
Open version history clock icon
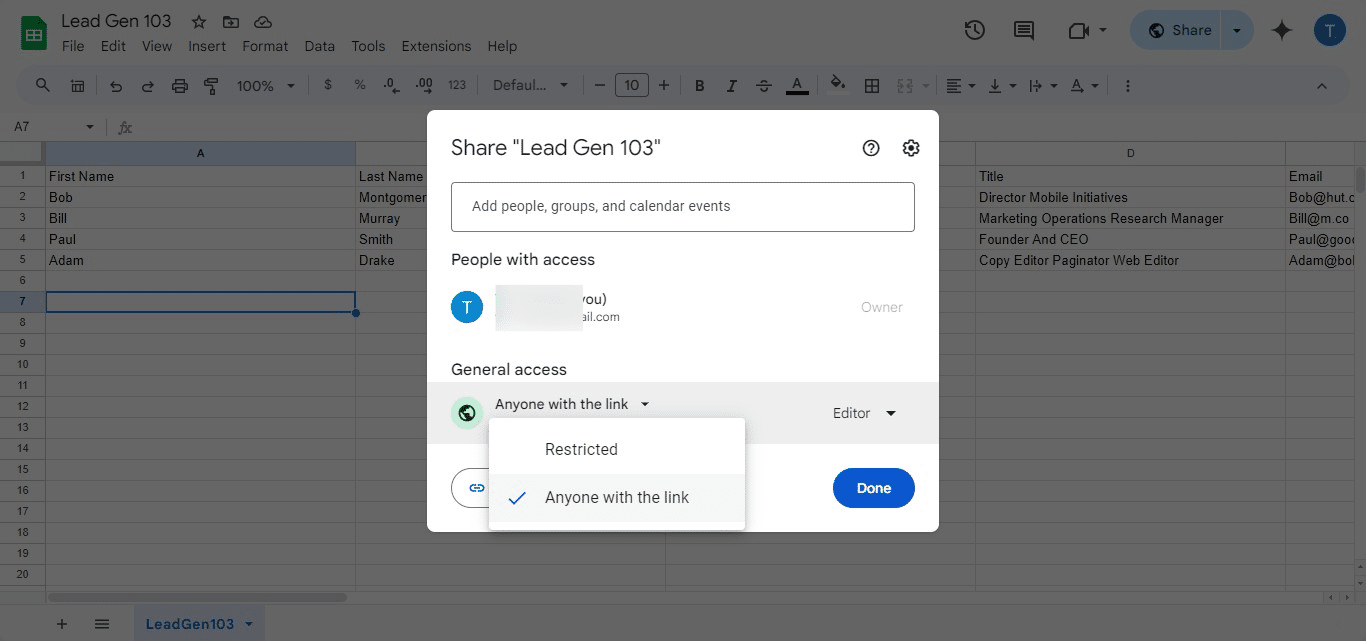(x=974, y=30)
